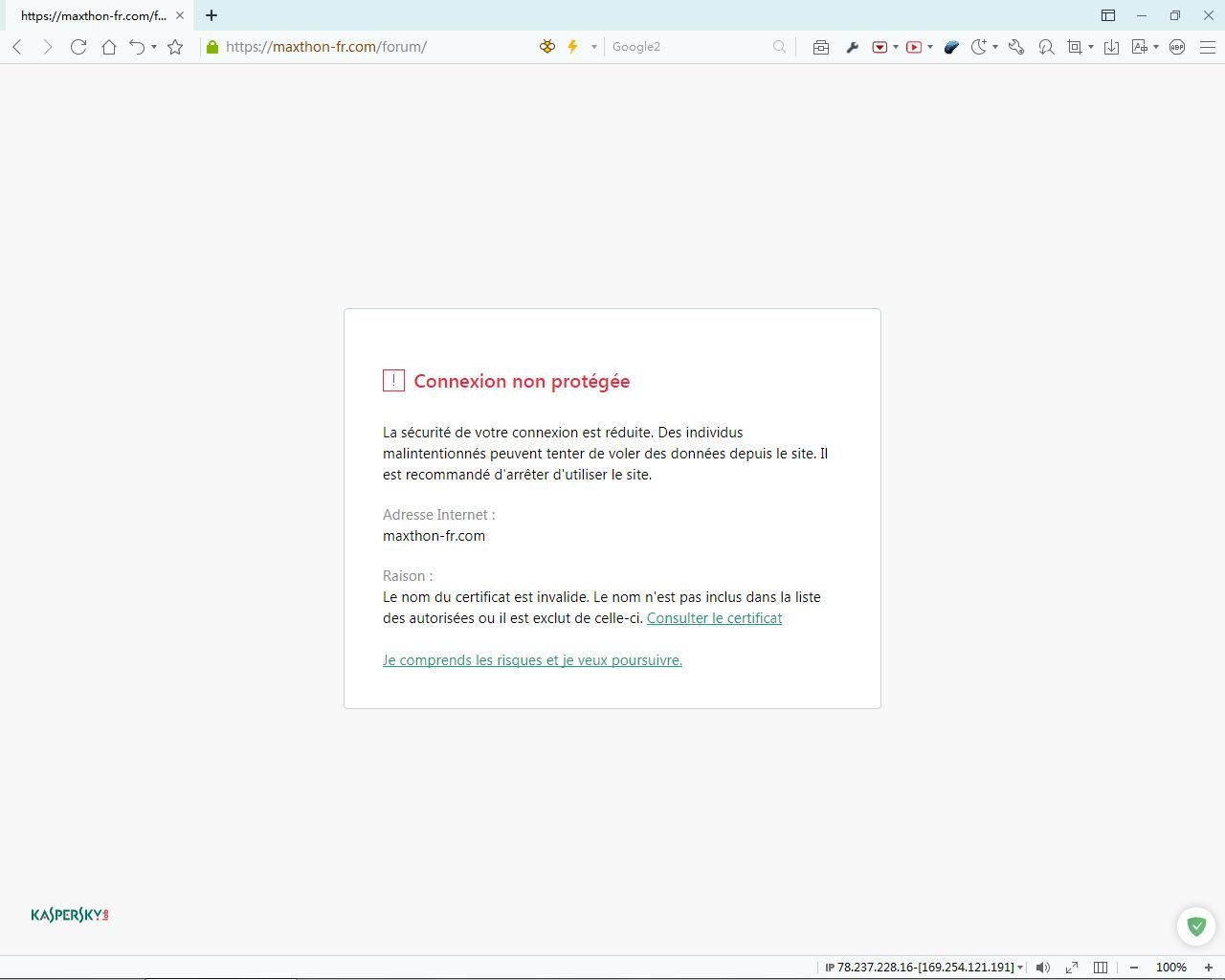This screenshot has width=1225, height=980.
Task: Expand the undo closed tab dropdown arrow
Action: [154, 47]
